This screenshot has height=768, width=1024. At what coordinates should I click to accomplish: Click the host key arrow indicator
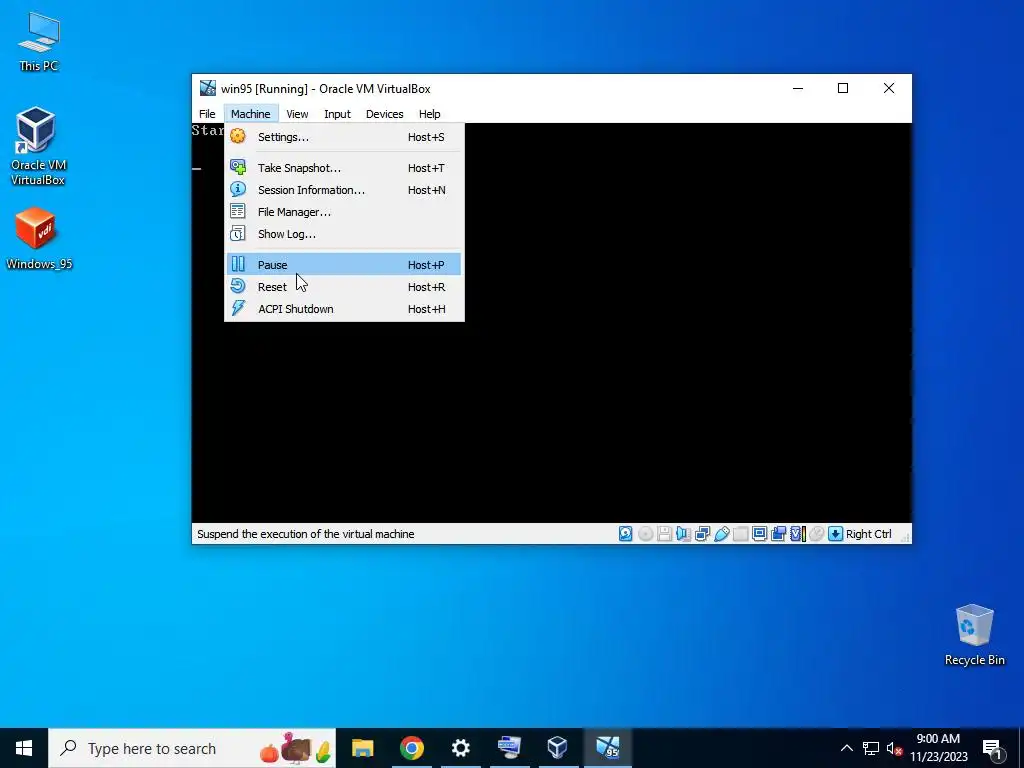coord(835,534)
